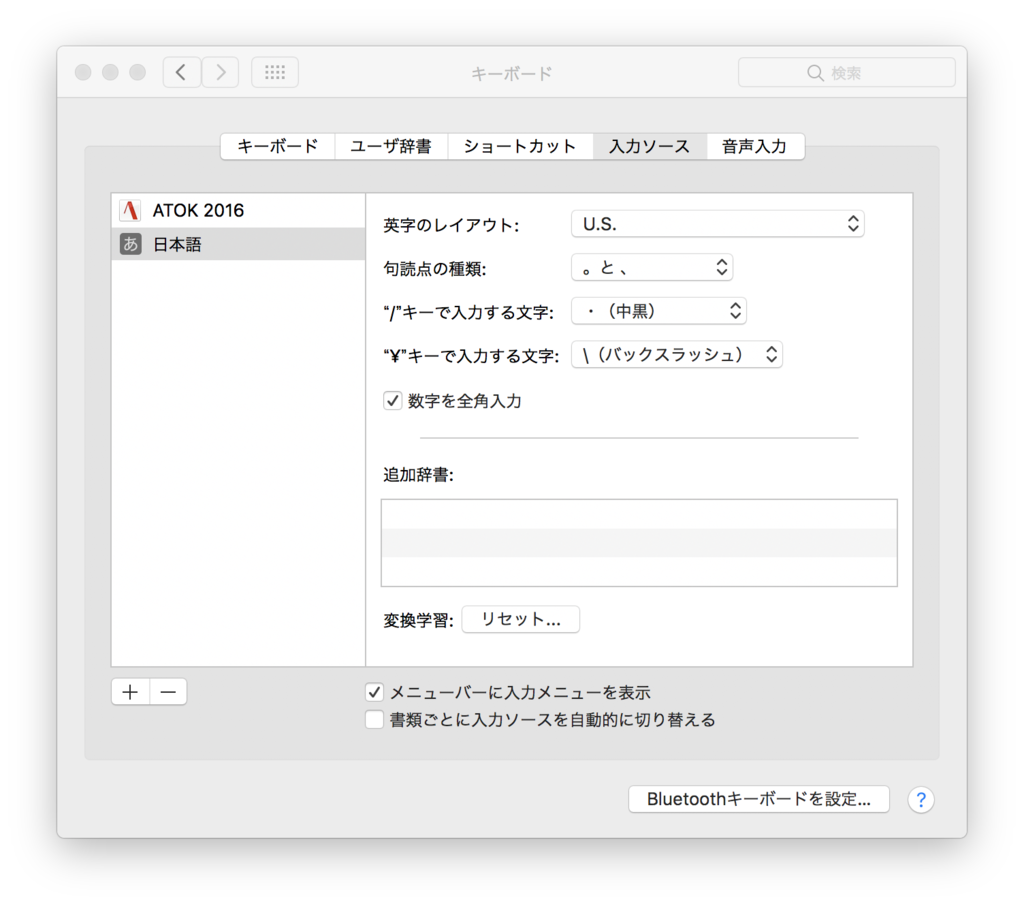Disable 数字を全角入力 checkbox
Viewport: 1024px width, 906px height.
392,400
